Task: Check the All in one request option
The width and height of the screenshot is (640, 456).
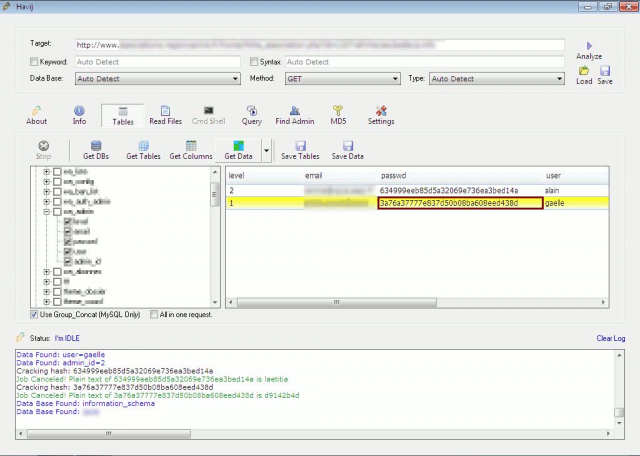Action: coord(154,314)
